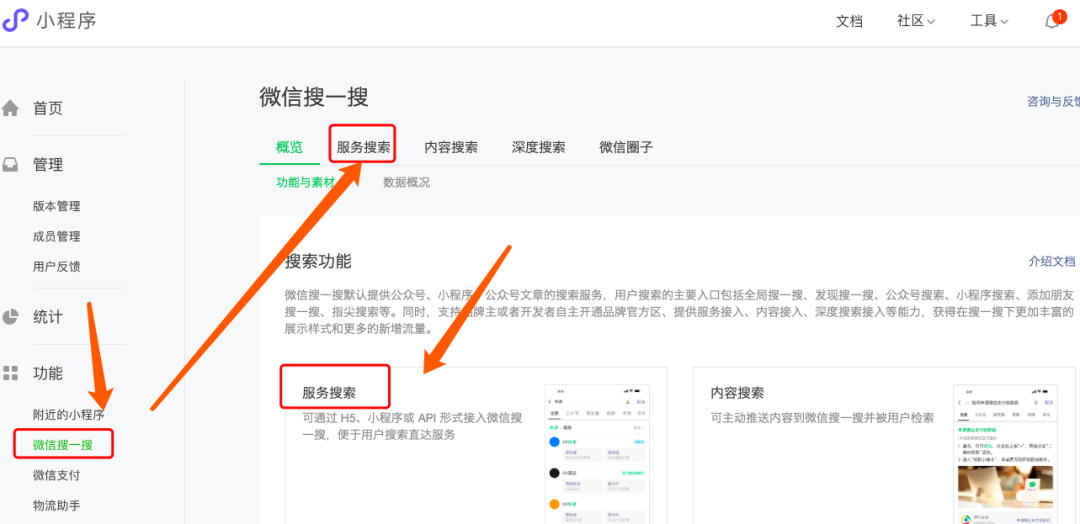Viewport: 1080px width, 524px height.
Task: Go to 首页 in sidebar
Action: click(48, 108)
